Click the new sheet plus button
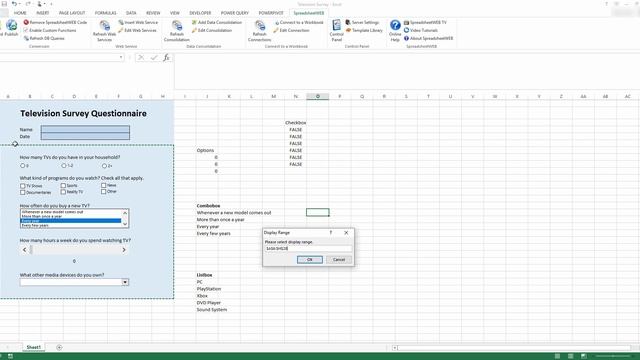This screenshot has width=640, height=360. 59,347
